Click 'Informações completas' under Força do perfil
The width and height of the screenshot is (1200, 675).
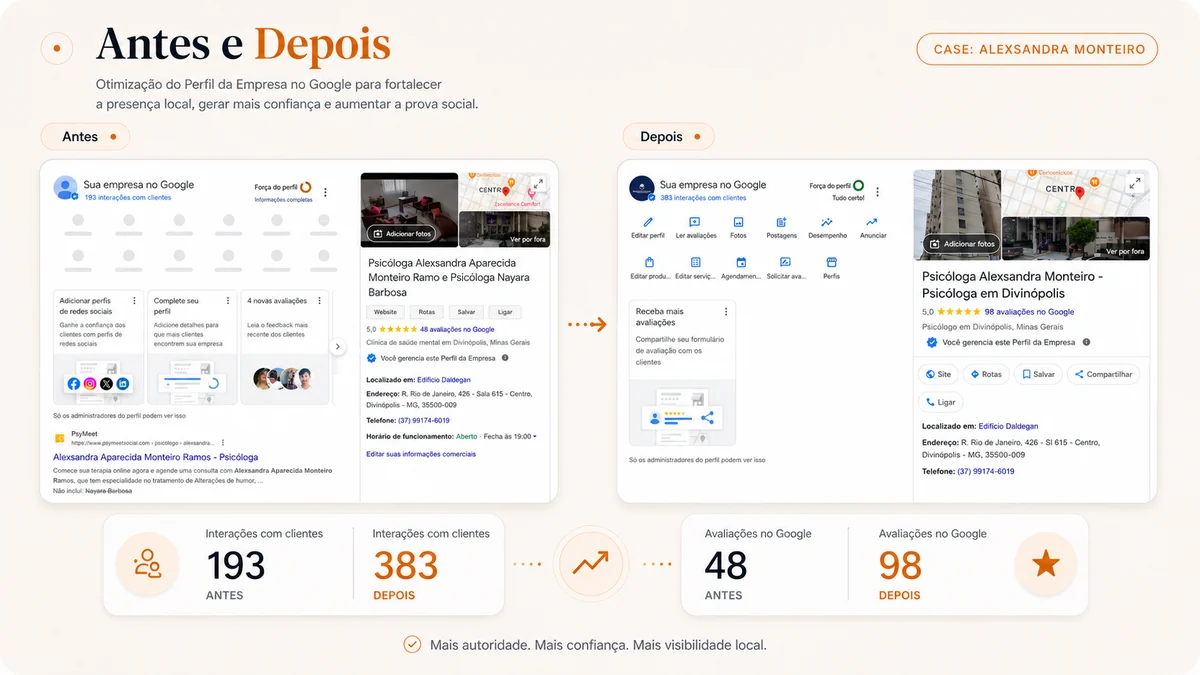coord(283,200)
